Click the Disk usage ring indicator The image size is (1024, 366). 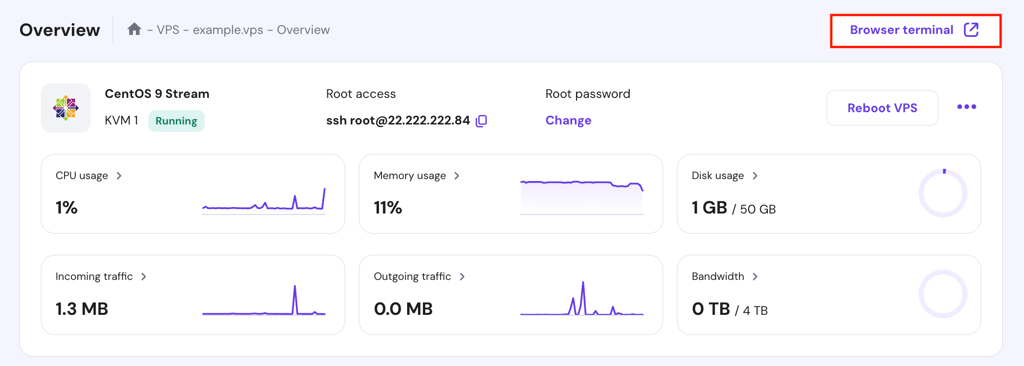[x=942, y=193]
